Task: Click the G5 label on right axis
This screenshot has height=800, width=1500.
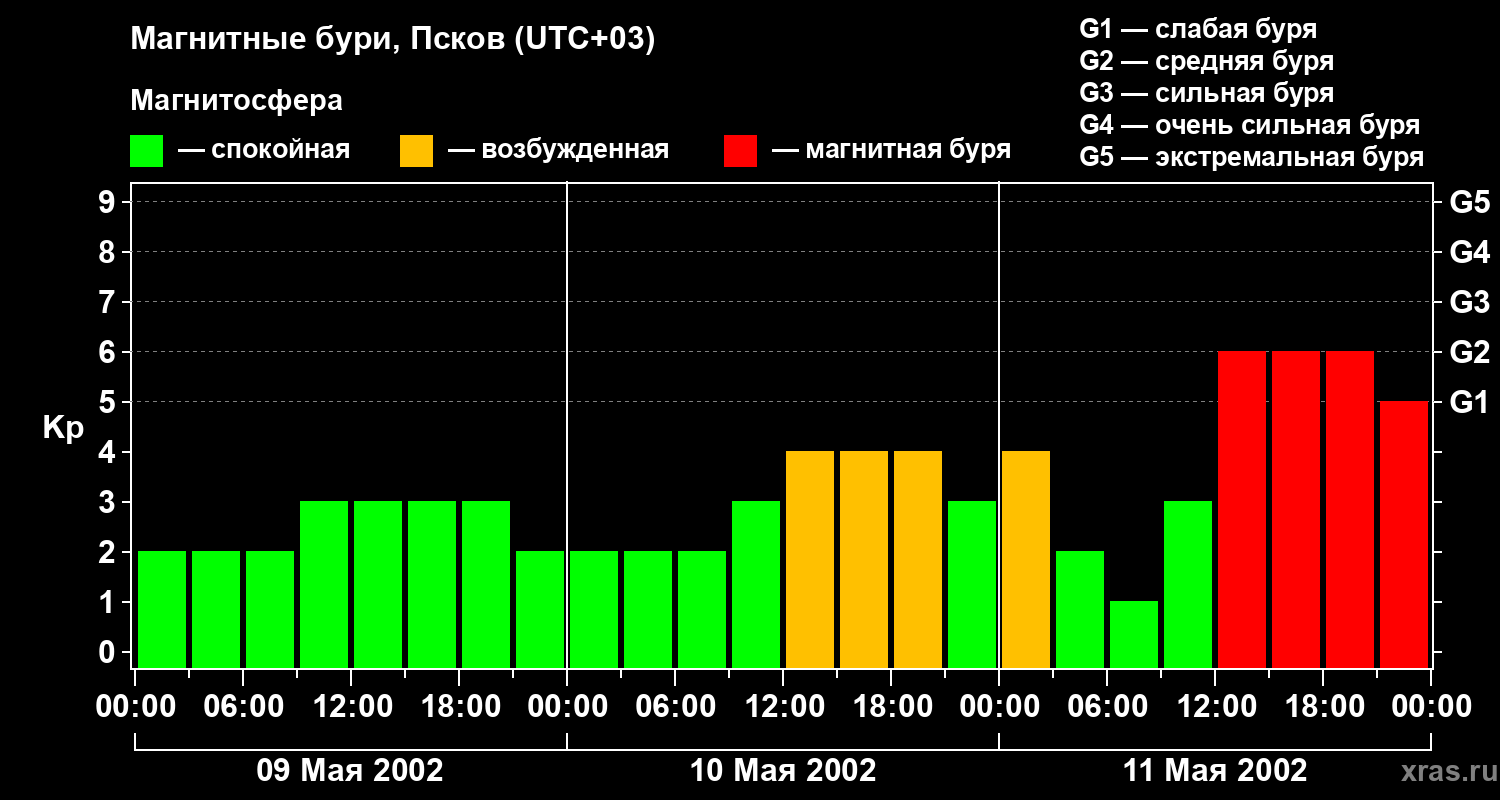Action: (1469, 203)
